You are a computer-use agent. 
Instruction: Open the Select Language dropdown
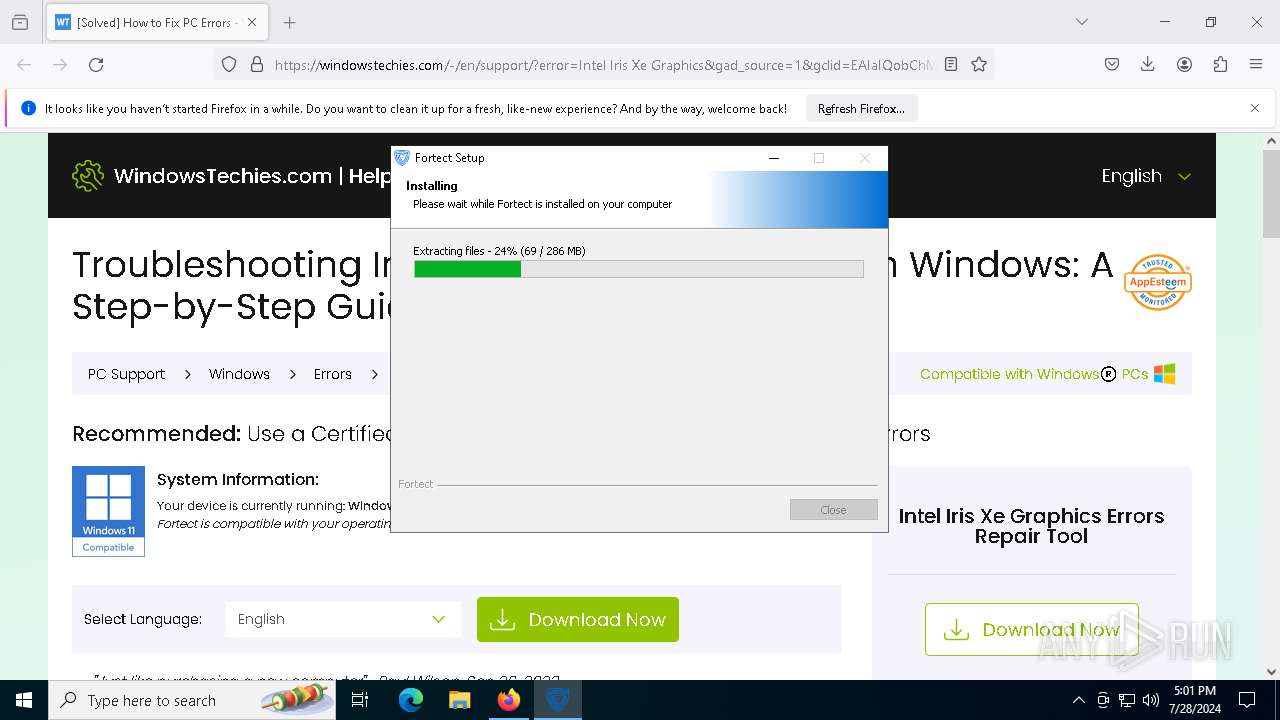pyautogui.click(x=343, y=619)
